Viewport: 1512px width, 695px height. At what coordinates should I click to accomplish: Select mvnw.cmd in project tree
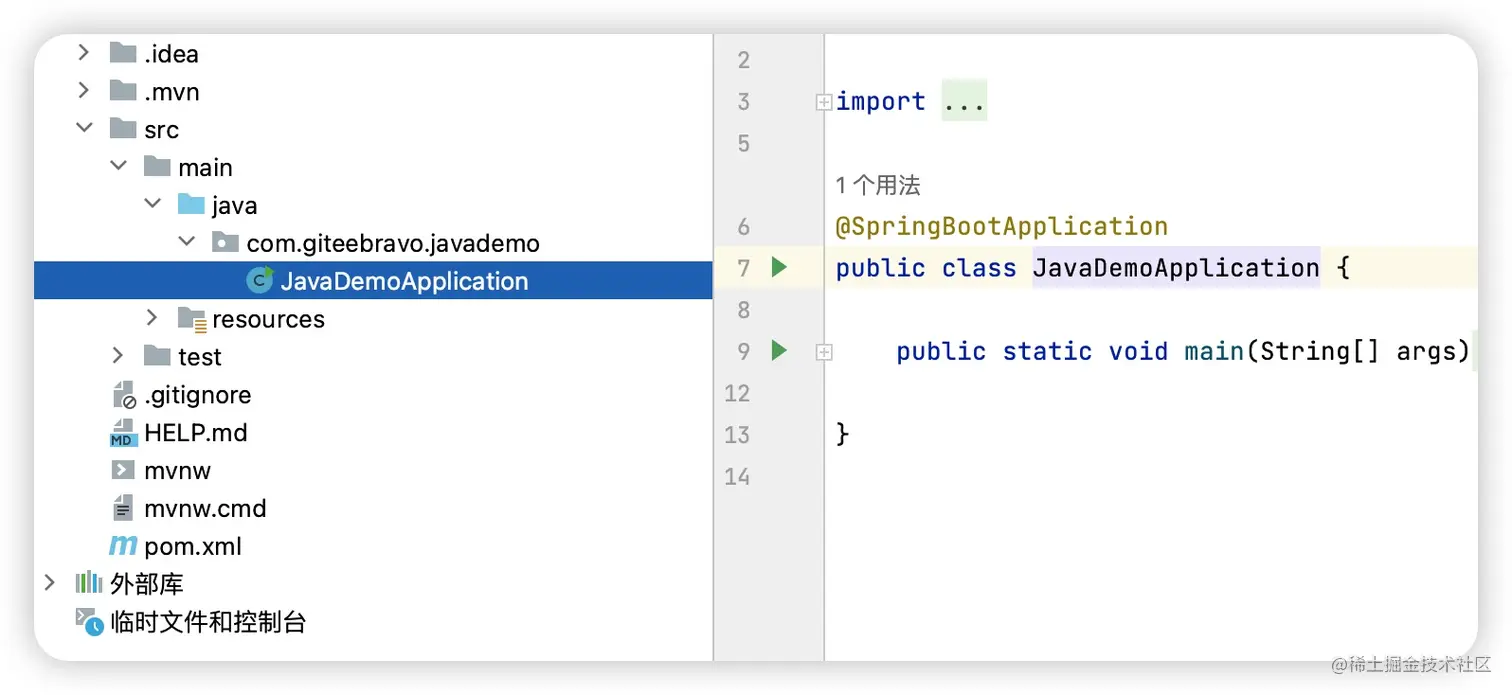205,508
